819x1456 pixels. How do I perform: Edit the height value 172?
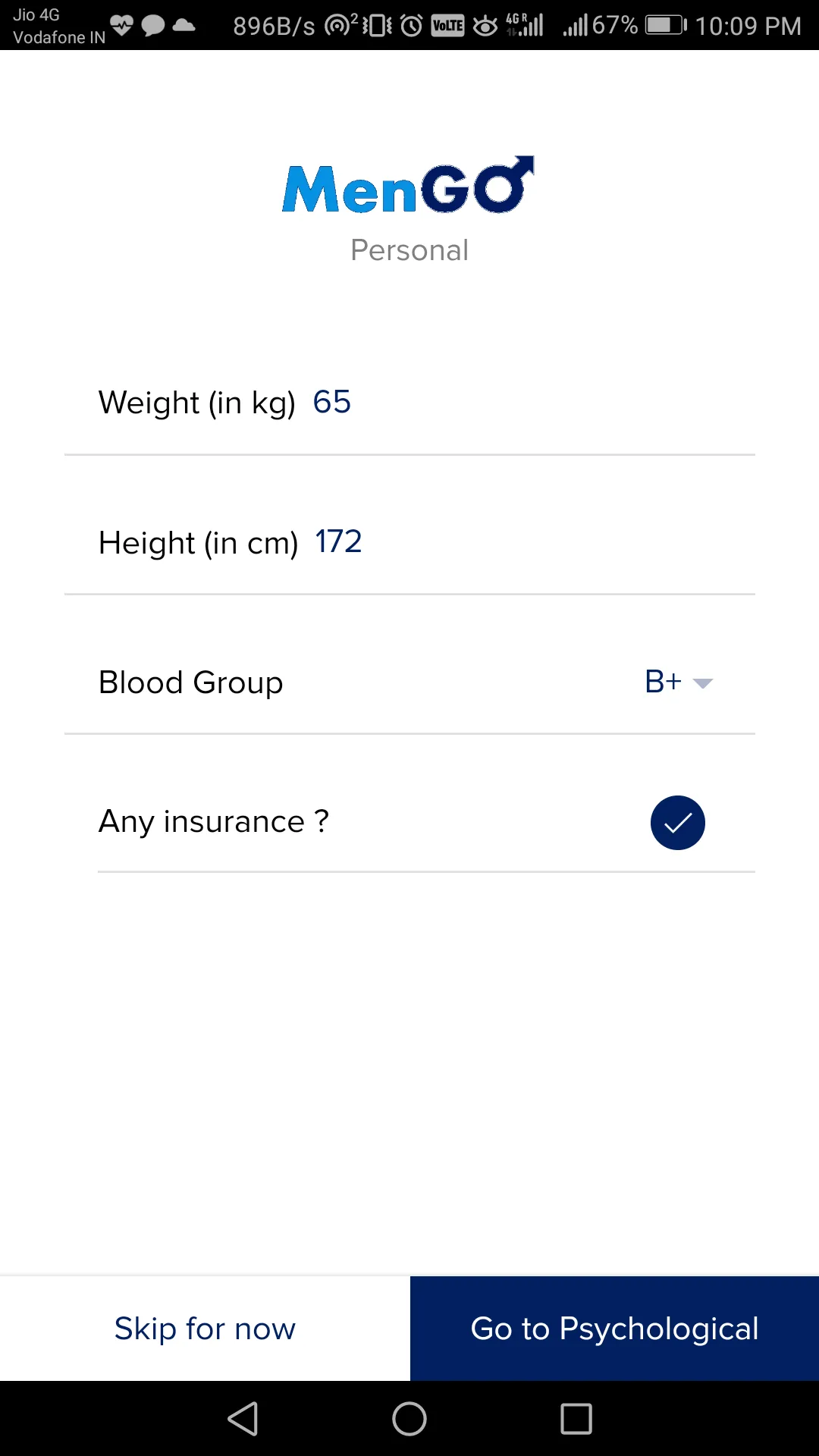(x=338, y=541)
